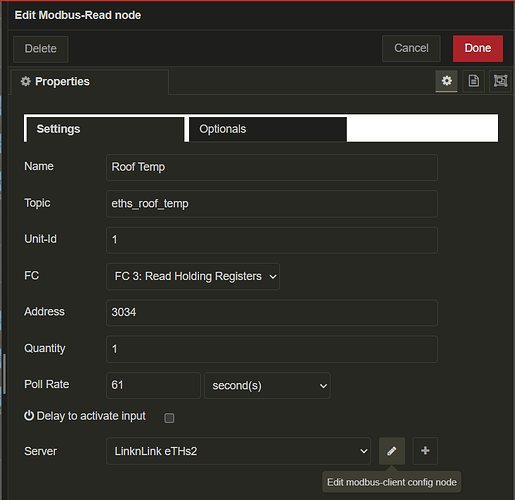Select the Settings tab
The width and height of the screenshot is (515, 500).
(x=105, y=129)
